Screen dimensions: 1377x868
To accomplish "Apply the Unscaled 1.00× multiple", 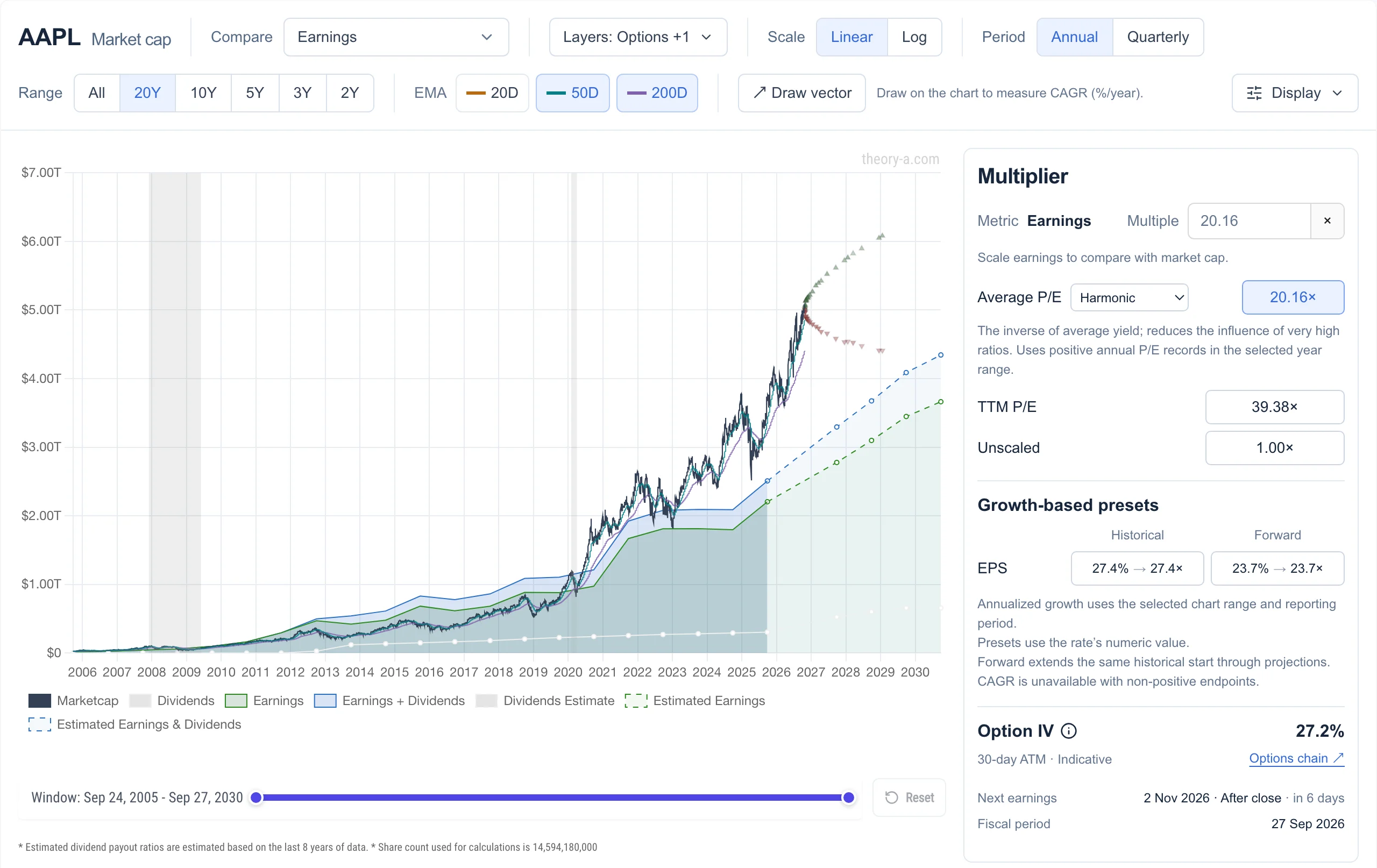I will [1274, 448].
